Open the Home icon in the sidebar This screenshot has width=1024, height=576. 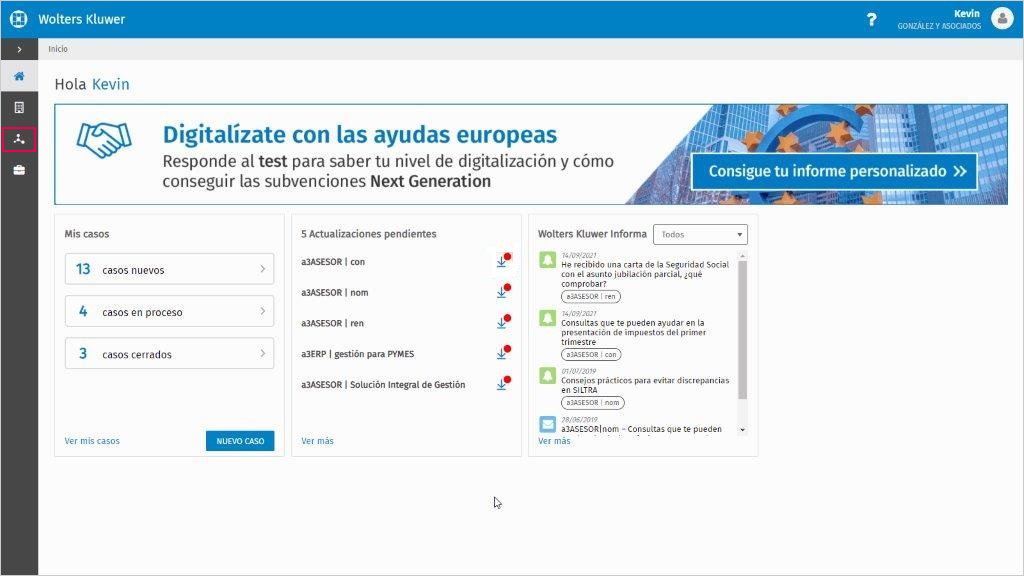click(19, 76)
